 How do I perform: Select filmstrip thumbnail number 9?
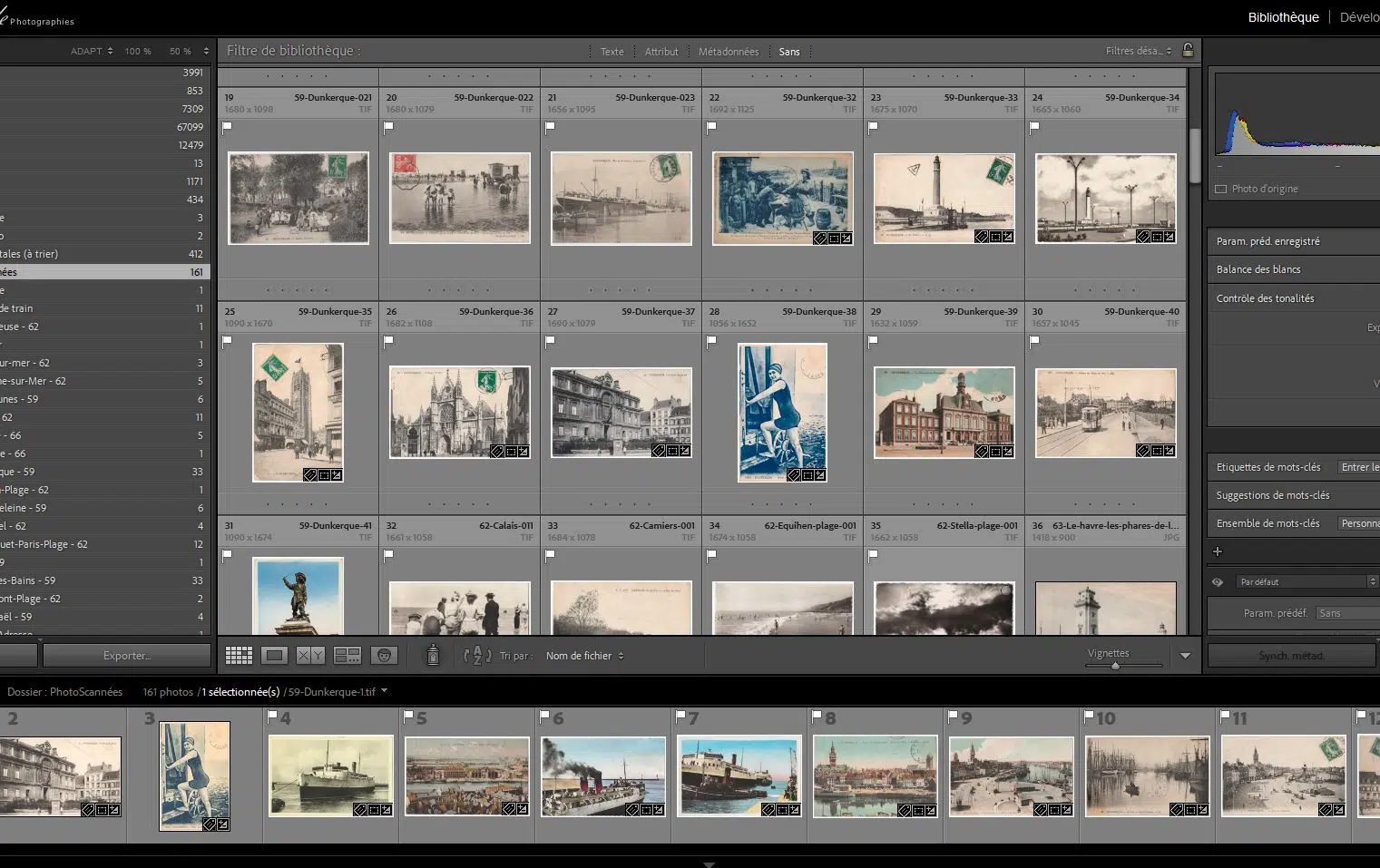(1012, 776)
